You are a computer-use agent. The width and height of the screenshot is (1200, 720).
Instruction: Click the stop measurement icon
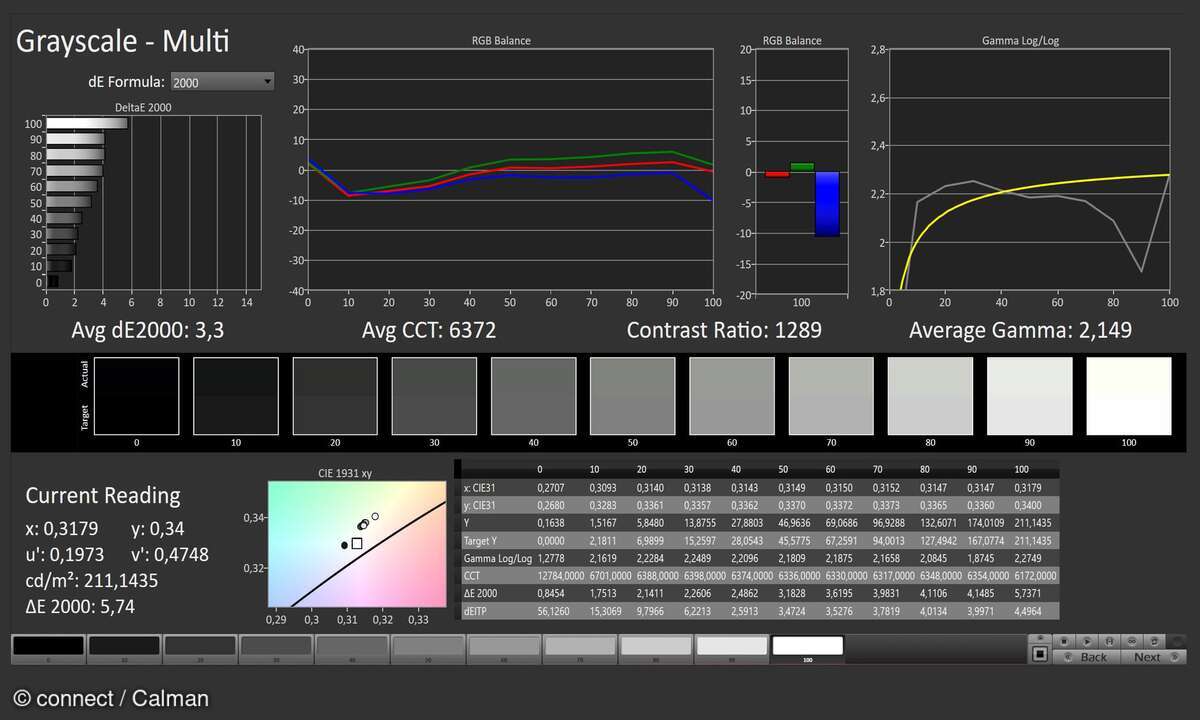[1064, 640]
